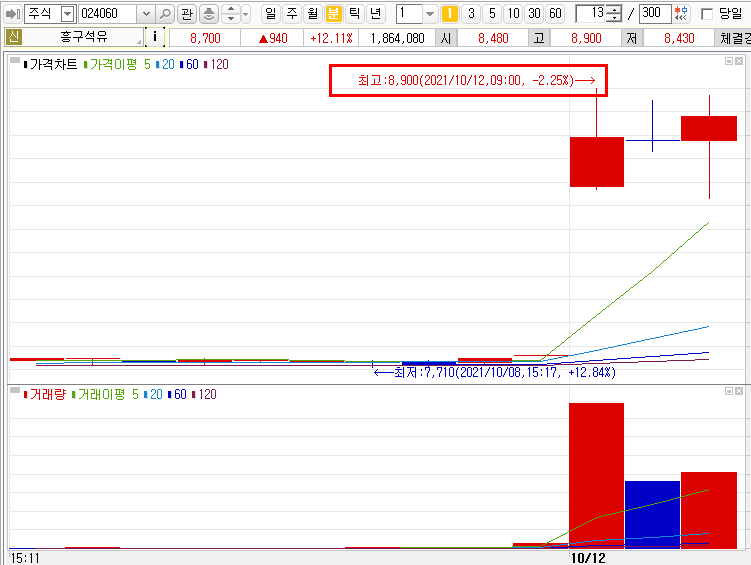Select the 3-minute interval button
The height and width of the screenshot is (565, 751).
click(471, 13)
